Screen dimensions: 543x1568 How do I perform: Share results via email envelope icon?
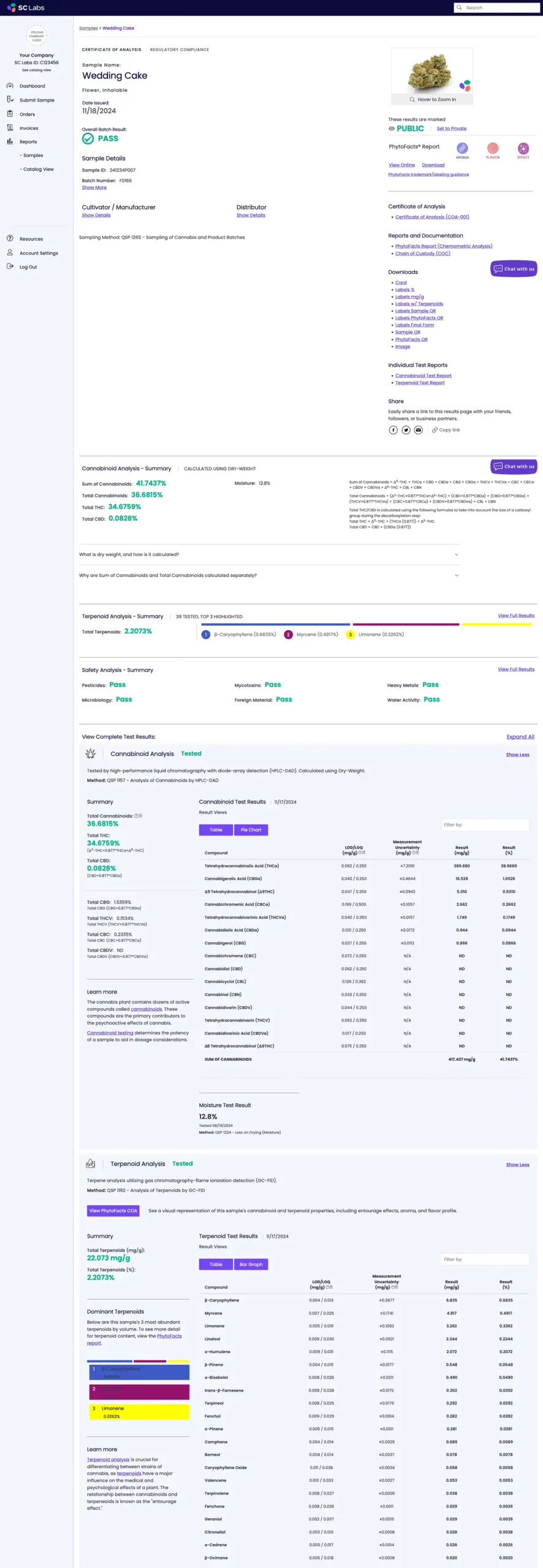418,430
